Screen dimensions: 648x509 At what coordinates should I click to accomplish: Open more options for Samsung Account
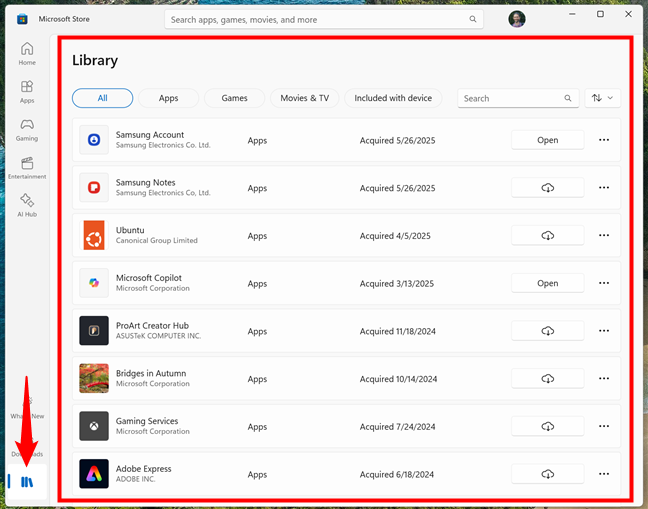[604, 140]
